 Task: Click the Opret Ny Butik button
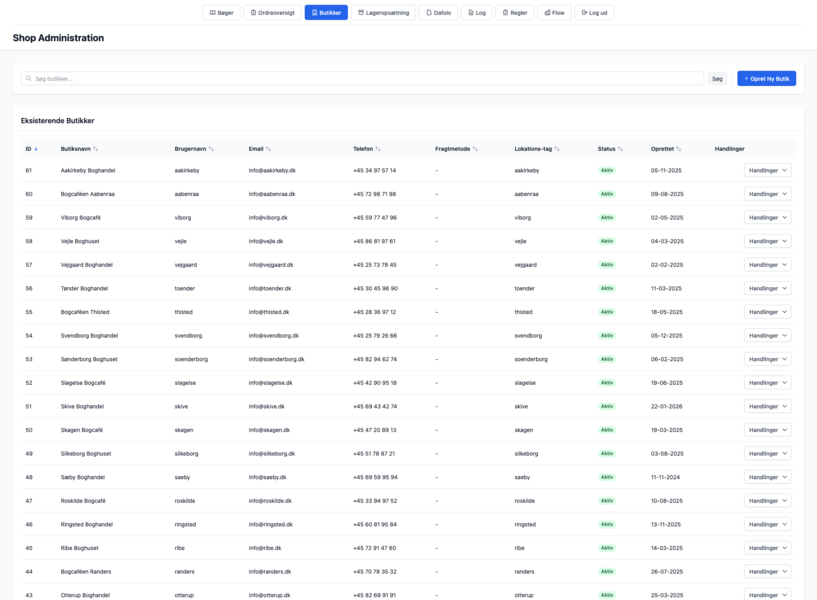click(x=766, y=78)
